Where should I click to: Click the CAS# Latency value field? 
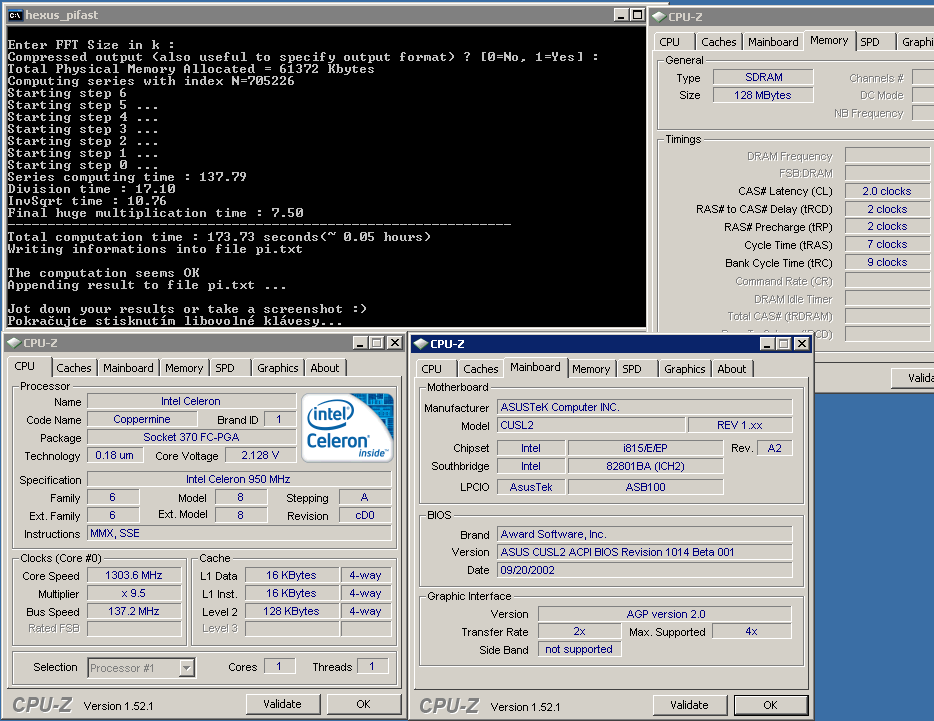(886, 191)
